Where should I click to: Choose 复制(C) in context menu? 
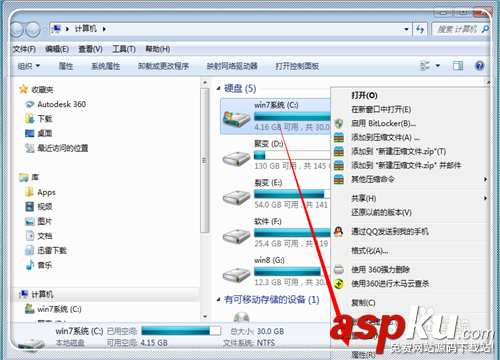tap(363, 303)
